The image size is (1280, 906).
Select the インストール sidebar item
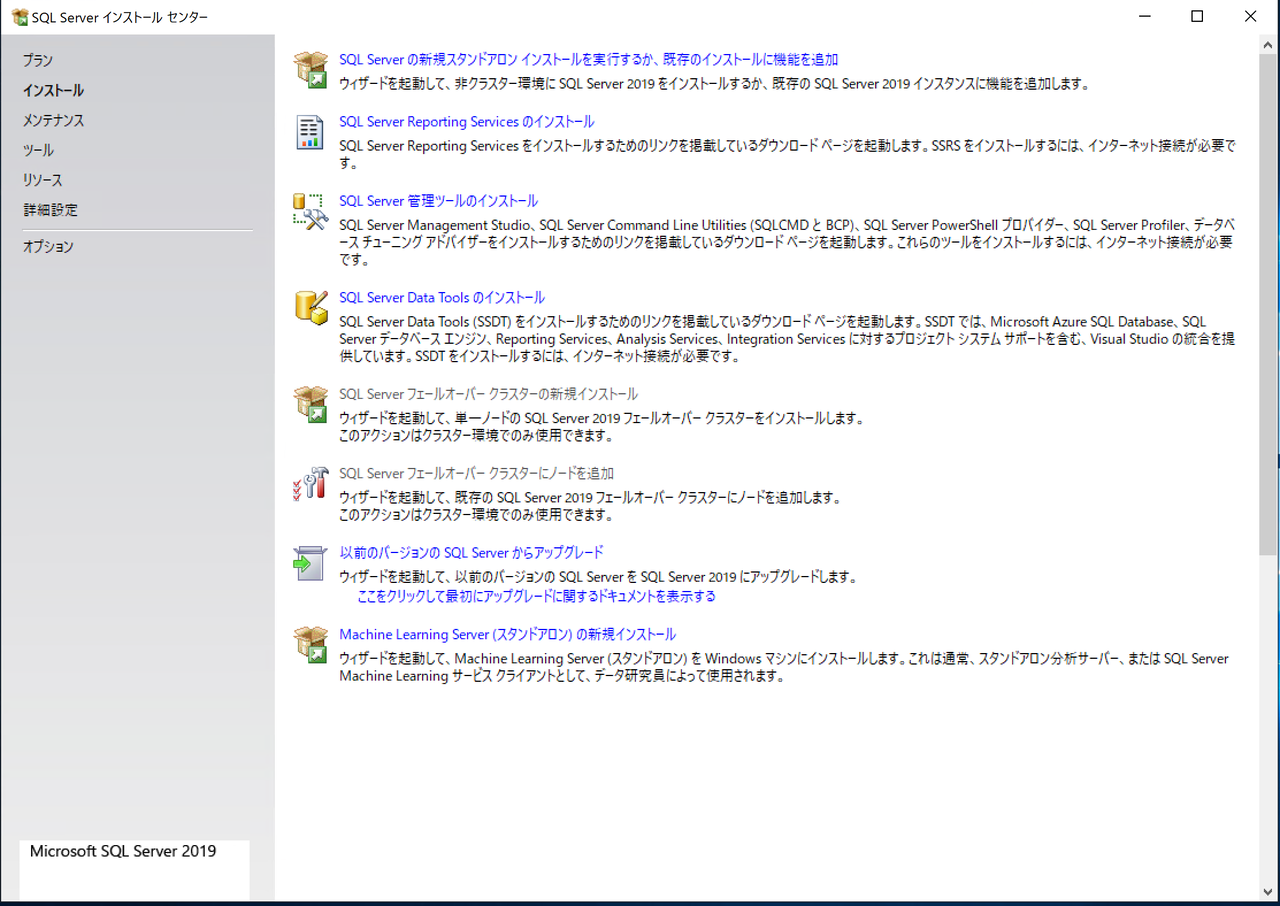pyautogui.click(x=53, y=91)
